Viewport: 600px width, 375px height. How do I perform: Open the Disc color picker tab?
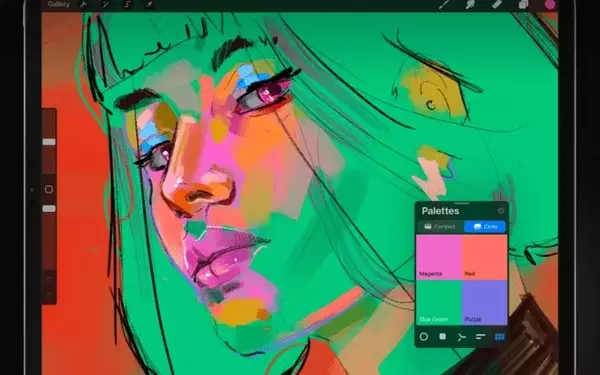(x=424, y=337)
